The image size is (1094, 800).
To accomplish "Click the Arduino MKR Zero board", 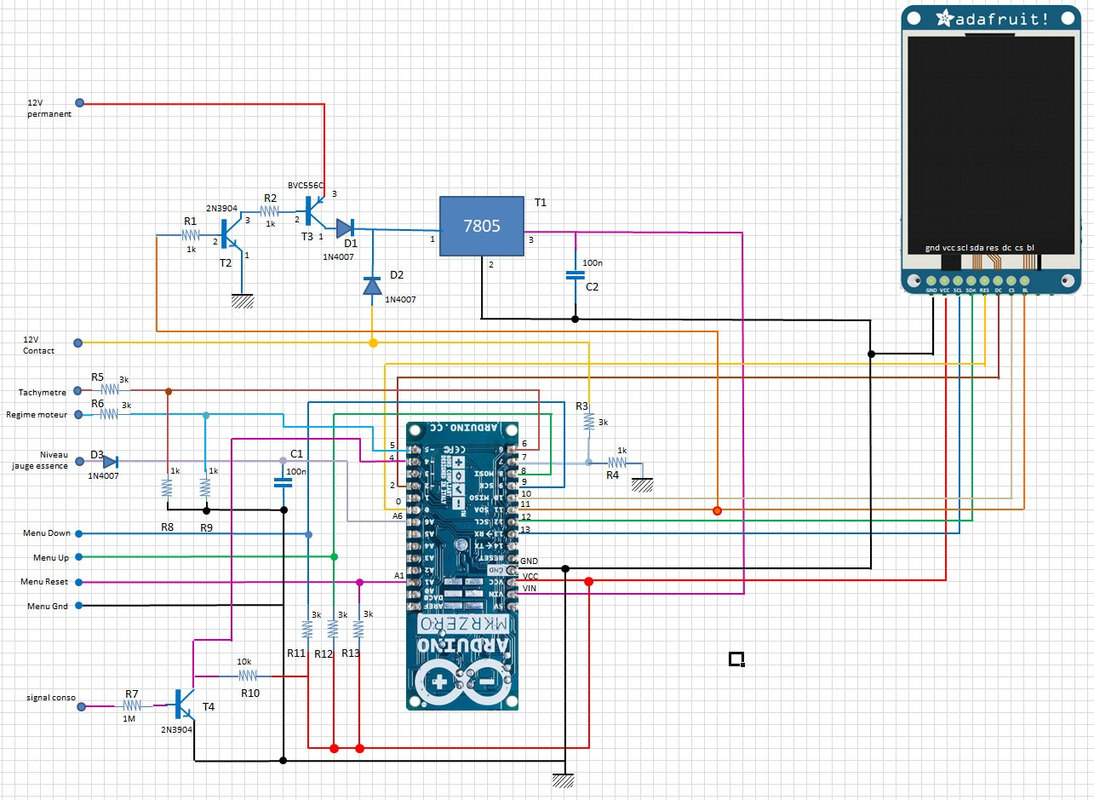I will (464, 560).
